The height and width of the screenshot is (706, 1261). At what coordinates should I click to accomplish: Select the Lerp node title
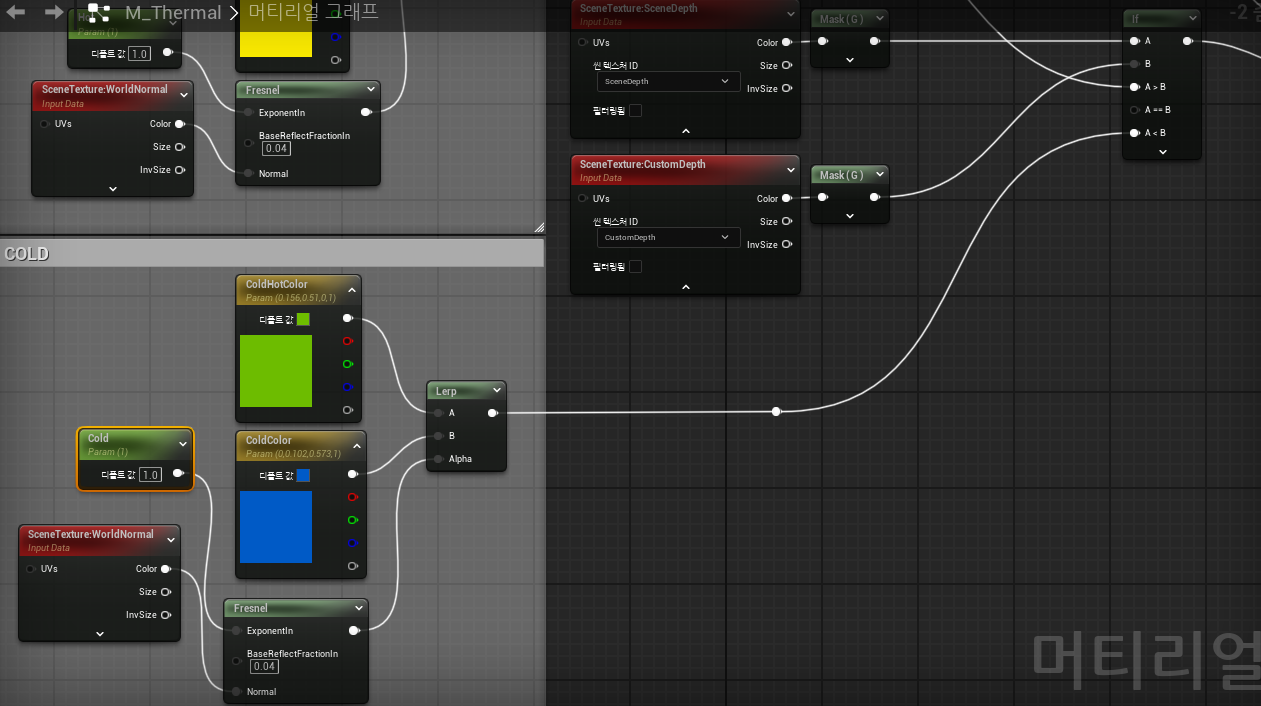(x=446, y=391)
